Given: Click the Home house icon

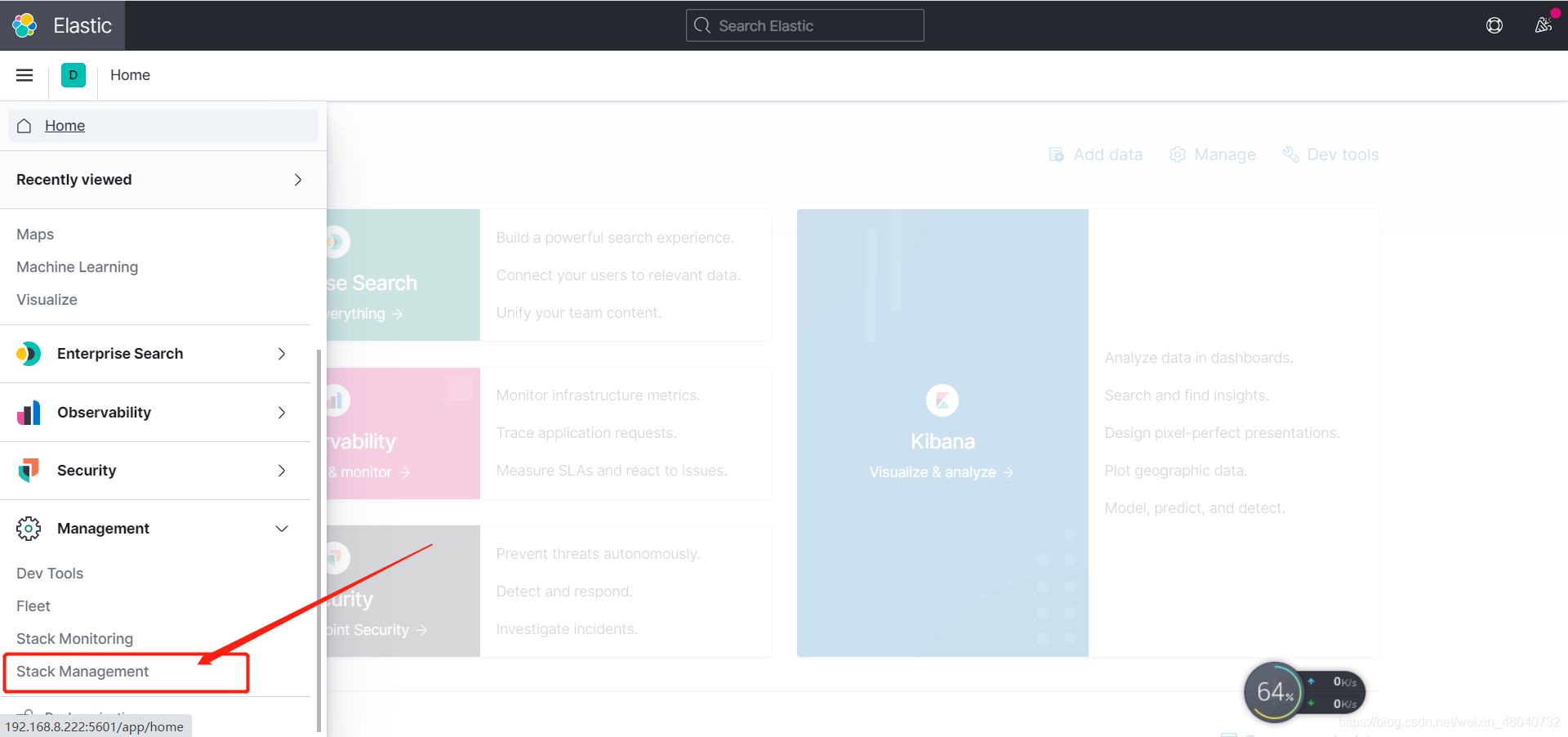Looking at the screenshot, I should click(x=24, y=126).
